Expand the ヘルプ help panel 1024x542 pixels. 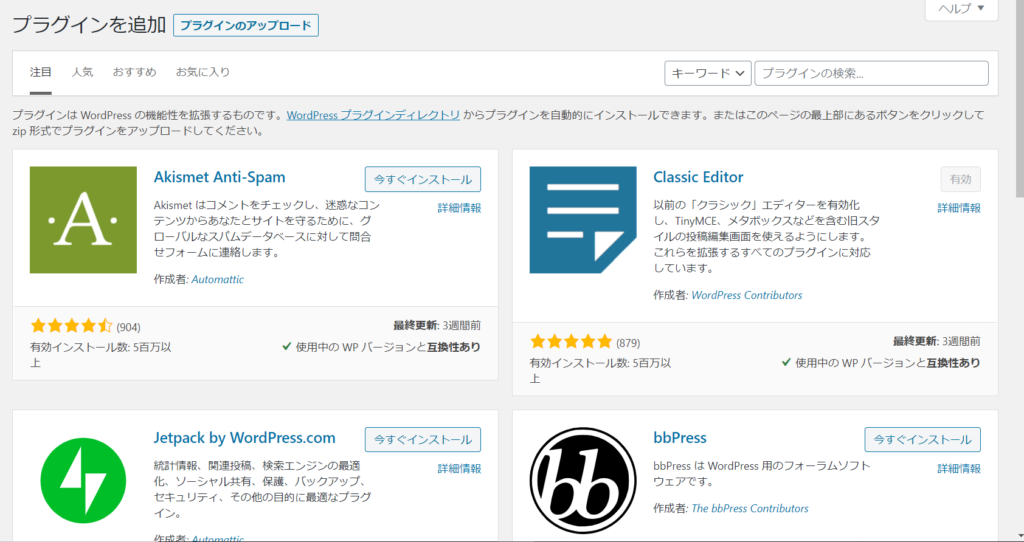point(961,8)
